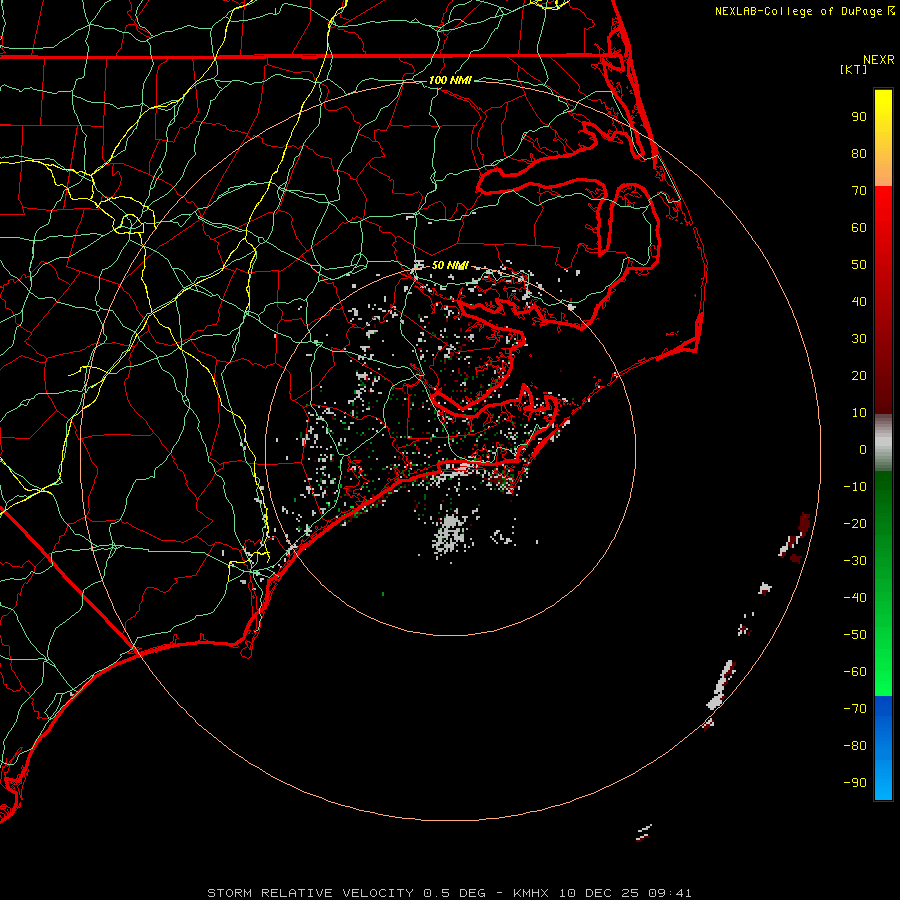900x900 pixels.
Task: Click the -20 value on velocity scale
Action: pos(855,523)
